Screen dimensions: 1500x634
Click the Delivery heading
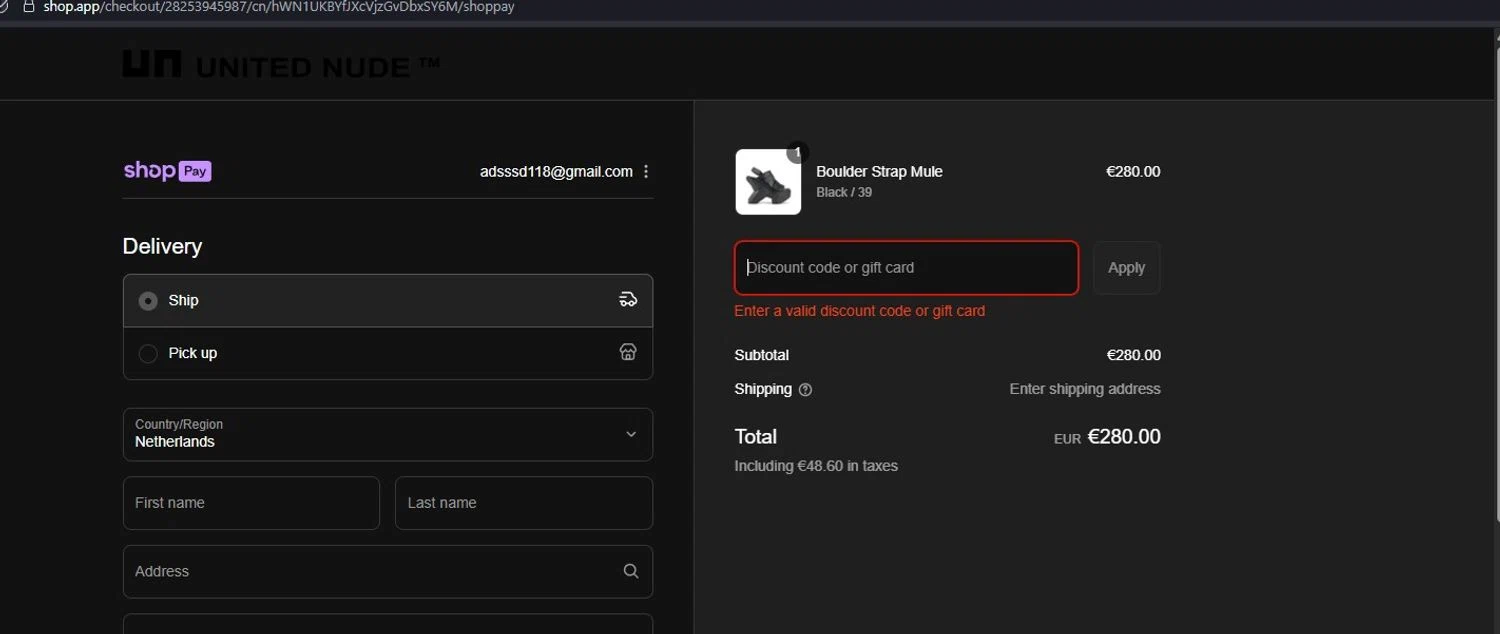click(162, 246)
